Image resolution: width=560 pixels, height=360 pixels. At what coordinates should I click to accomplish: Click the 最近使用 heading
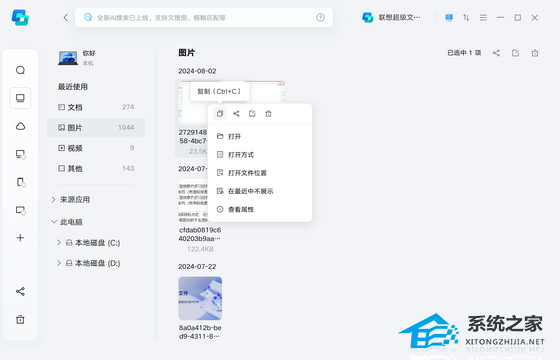(x=73, y=86)
